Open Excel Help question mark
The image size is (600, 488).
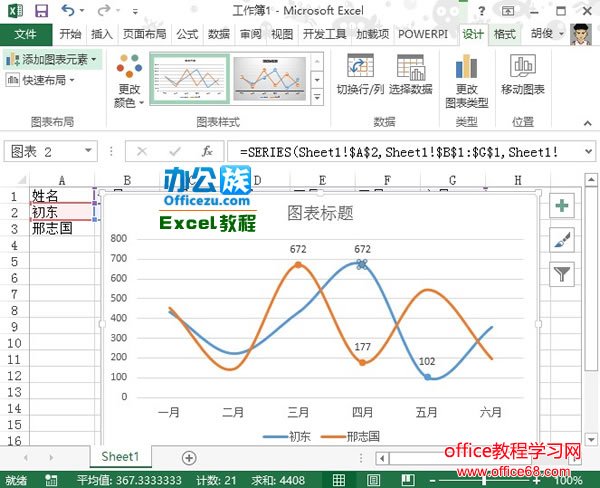(x=481, y=11)
